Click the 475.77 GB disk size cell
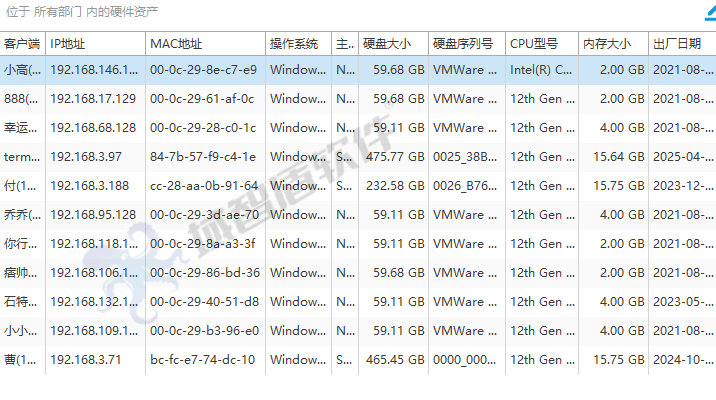Viewport: 716px width, 400px height. click(395, 157)
